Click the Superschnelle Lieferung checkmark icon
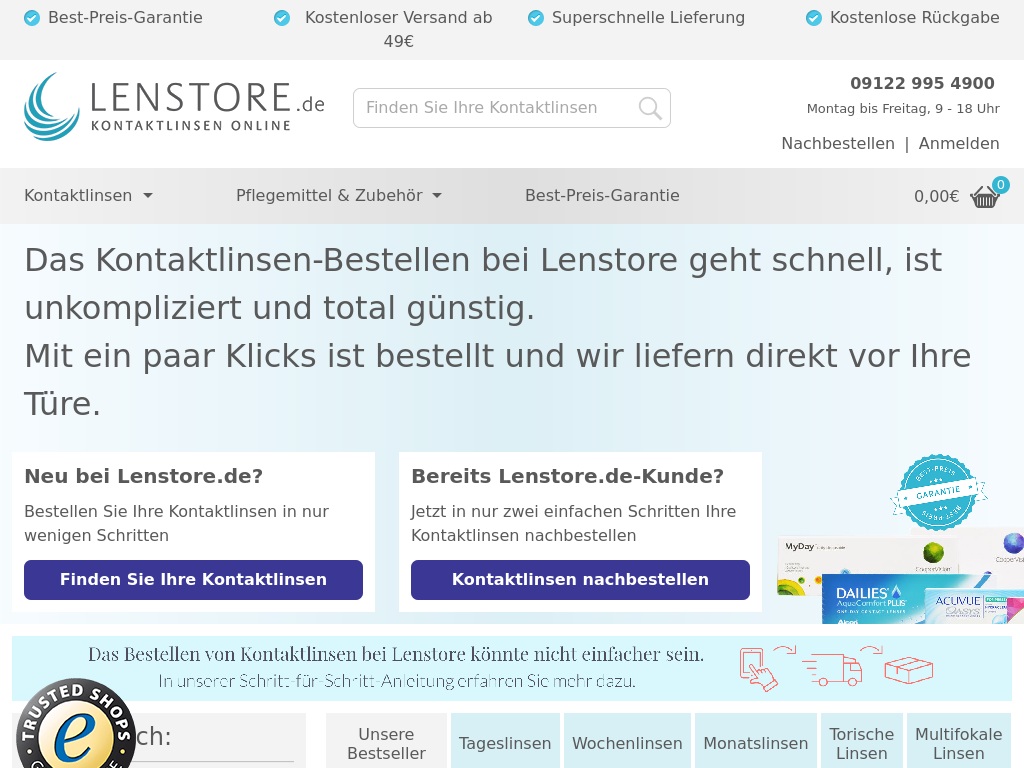The height and width of the screenshot is (768, 1024). [536, 18]
